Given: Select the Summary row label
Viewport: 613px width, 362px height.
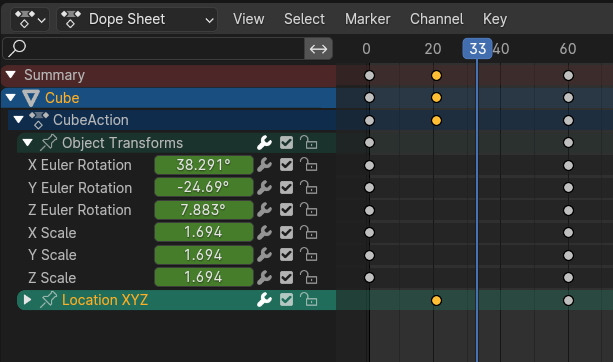Looking at the screenshot, I should [54, 75].
